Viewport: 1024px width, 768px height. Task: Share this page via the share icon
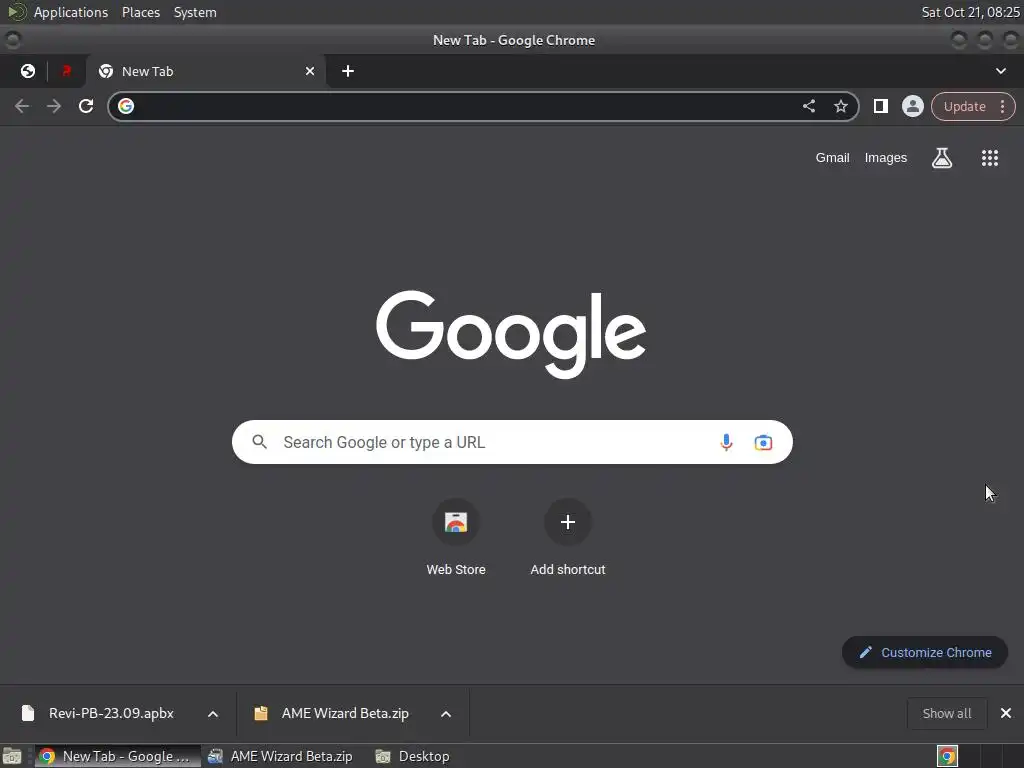(808, 106)
